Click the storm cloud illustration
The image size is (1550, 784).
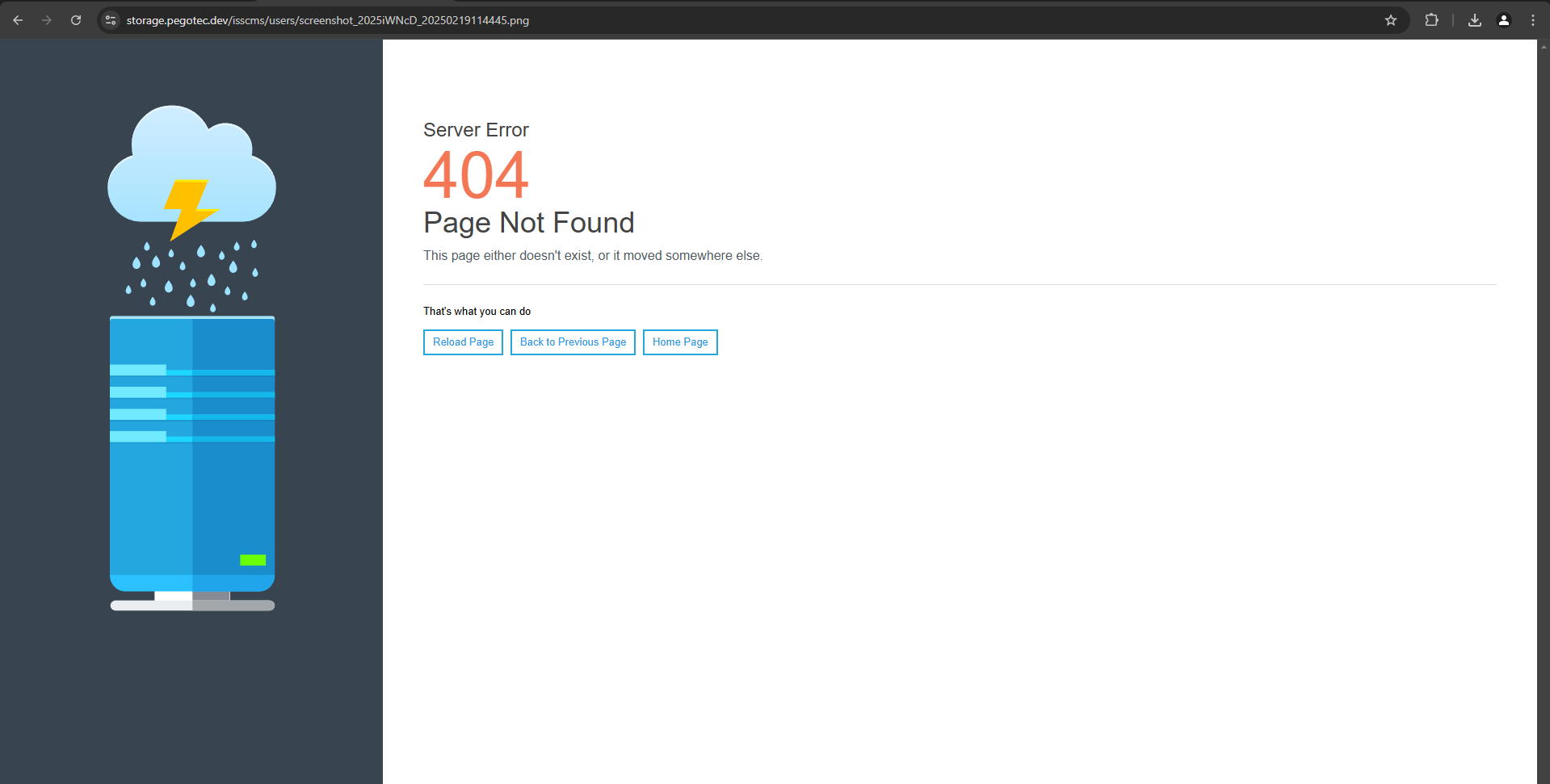coord(191,166)
